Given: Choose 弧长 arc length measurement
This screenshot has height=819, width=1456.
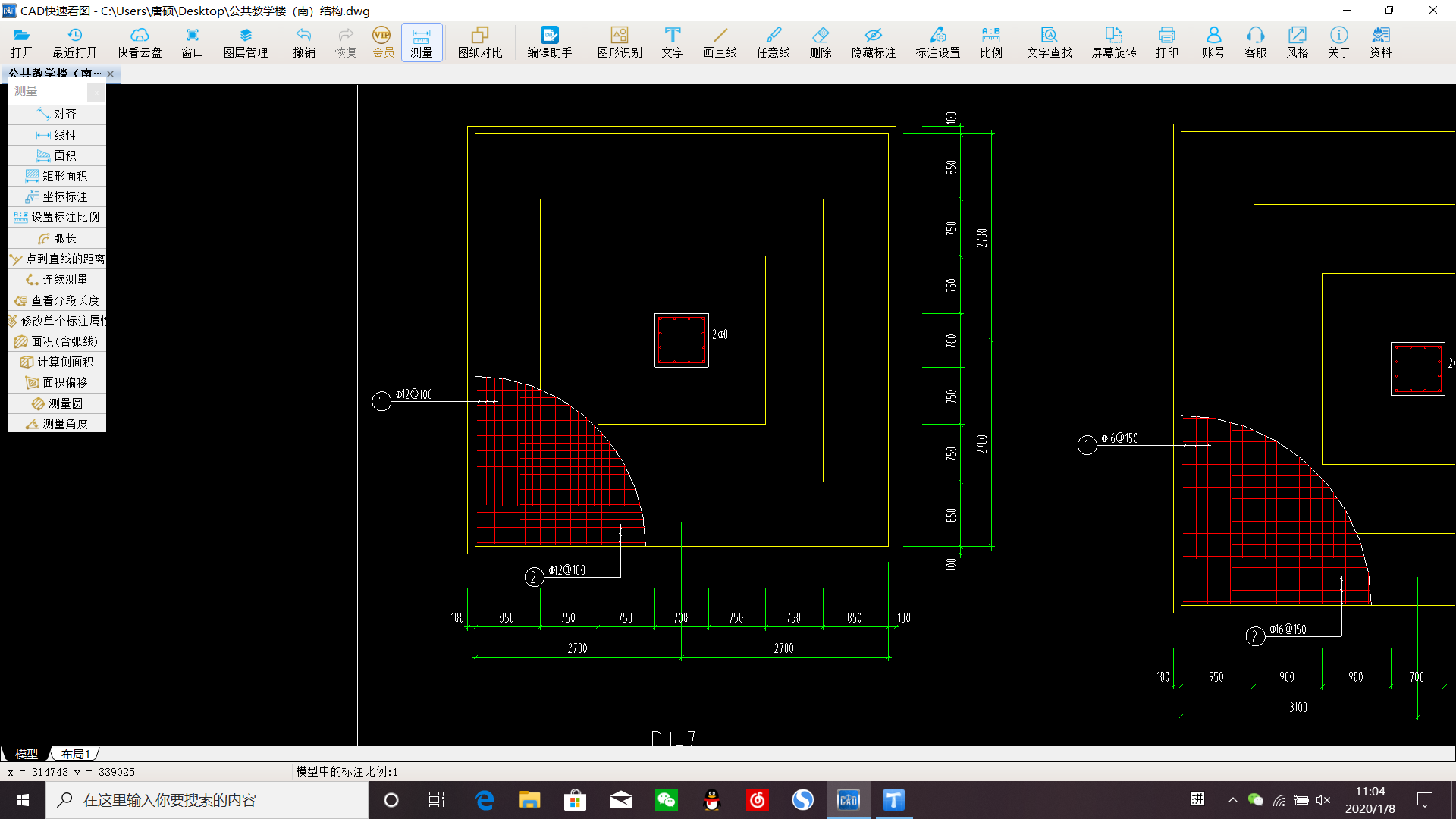Looking at the screenshot, I should tap(57, 238).
